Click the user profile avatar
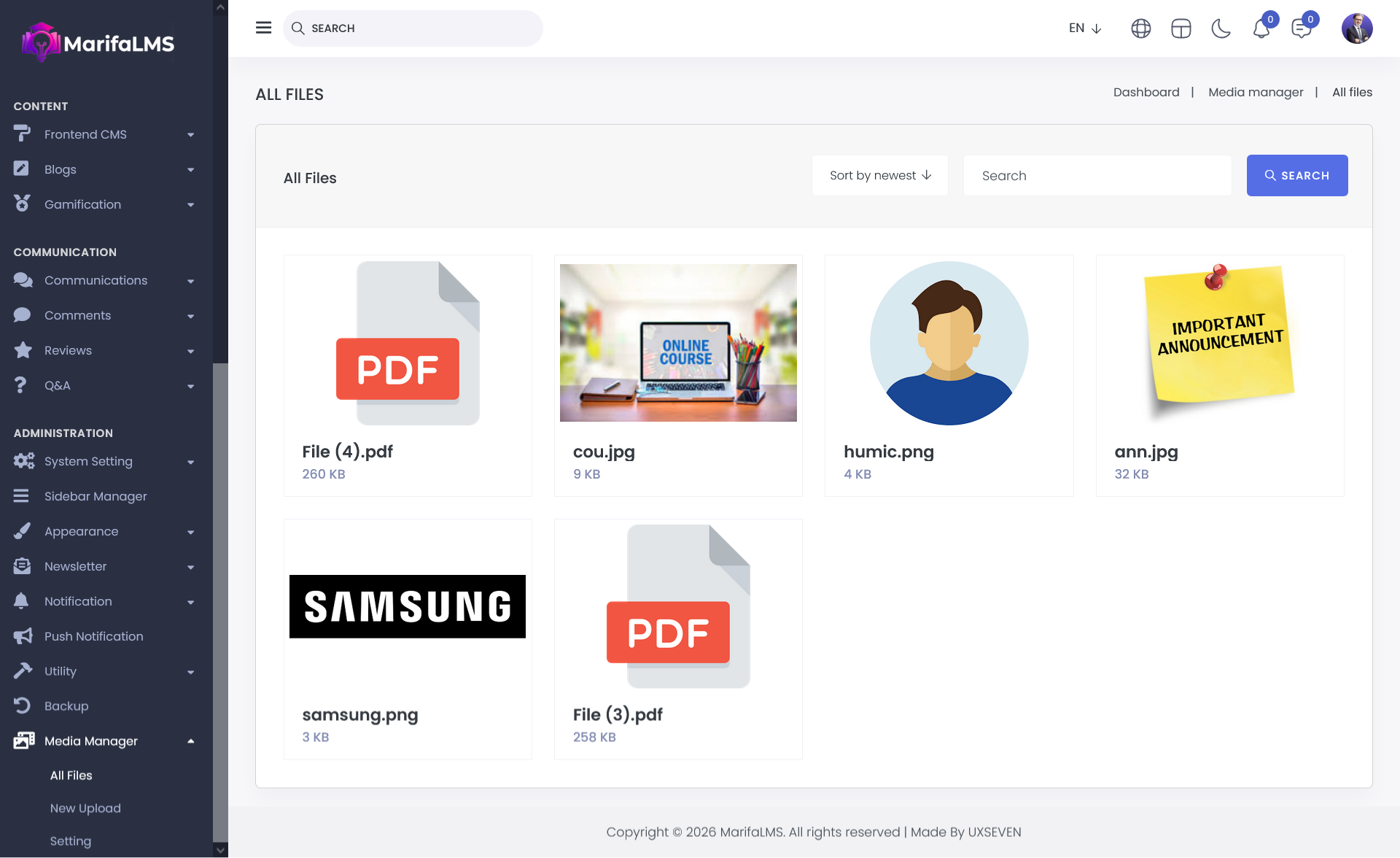The image size is (1400, 858). (1356, 28)
